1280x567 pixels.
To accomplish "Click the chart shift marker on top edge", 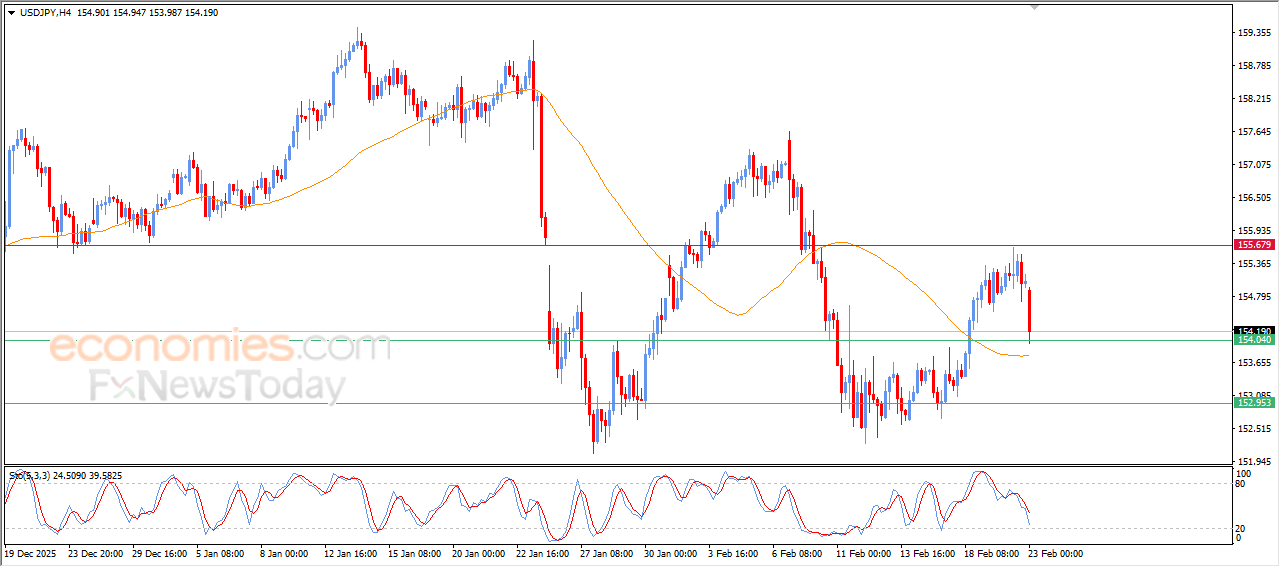I will tap(1035, 7).
